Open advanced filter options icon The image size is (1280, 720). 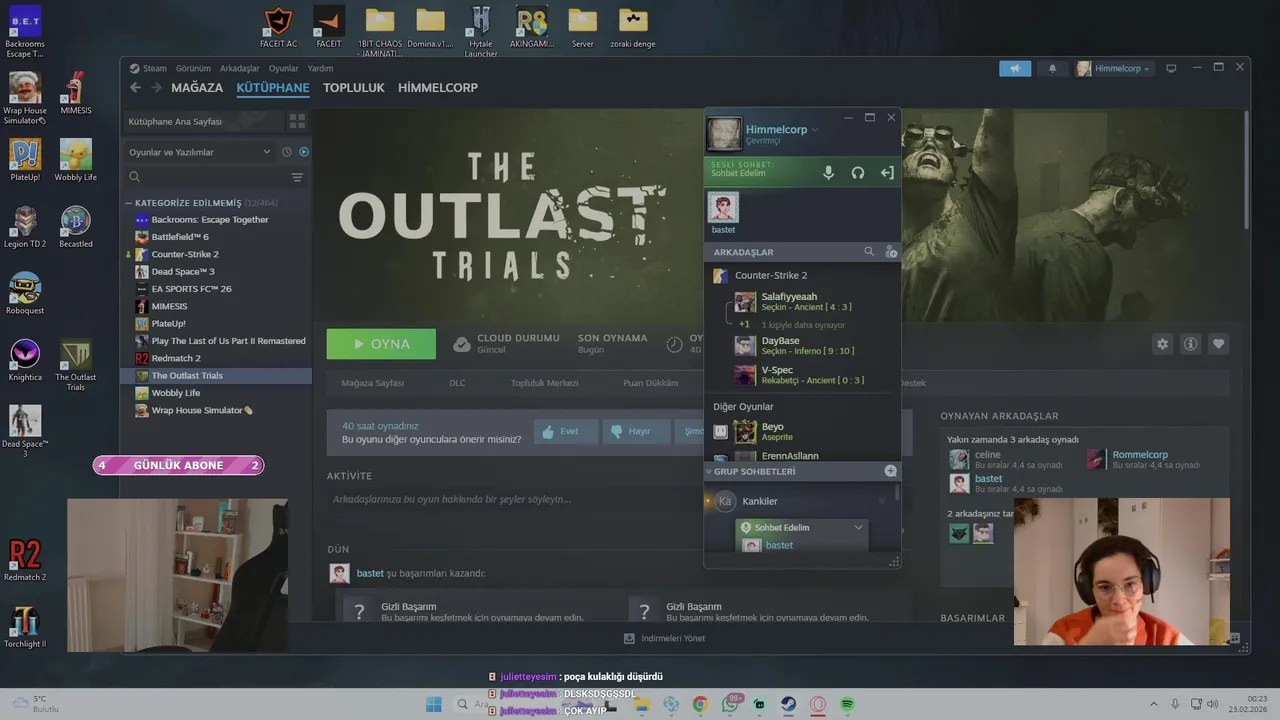297,177
